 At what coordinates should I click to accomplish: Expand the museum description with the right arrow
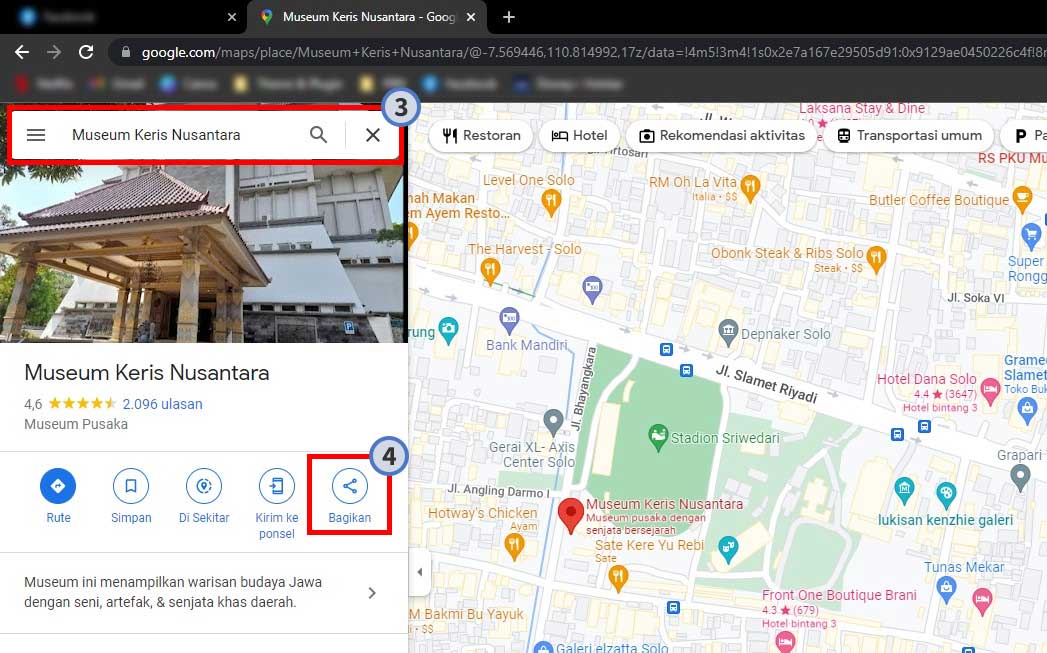(x=372, y=592)
